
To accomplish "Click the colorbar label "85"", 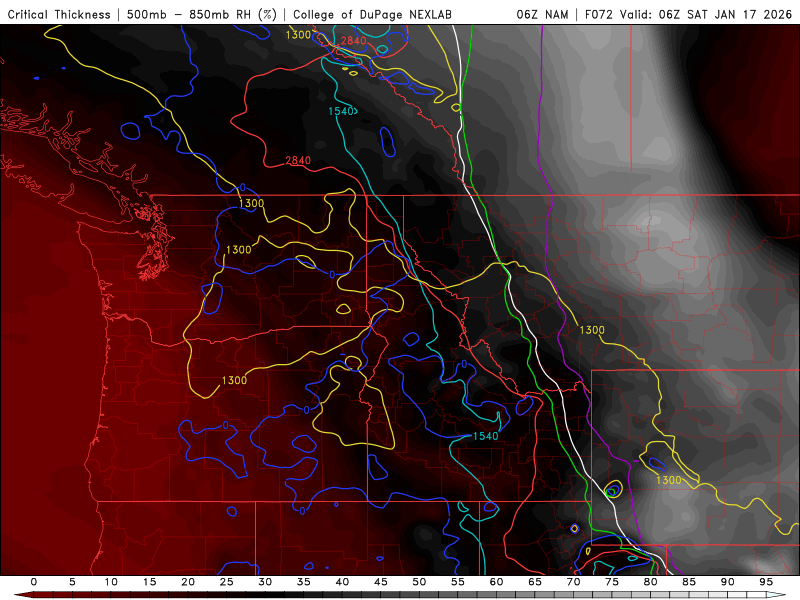I will [x=689, y=582].
